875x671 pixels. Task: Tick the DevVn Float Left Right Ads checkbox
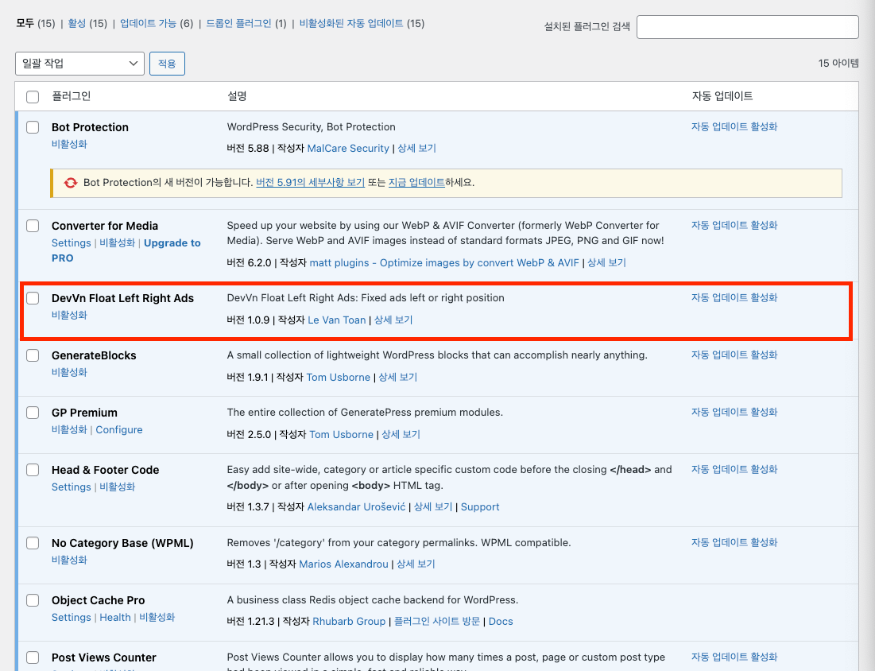[33, 299]
